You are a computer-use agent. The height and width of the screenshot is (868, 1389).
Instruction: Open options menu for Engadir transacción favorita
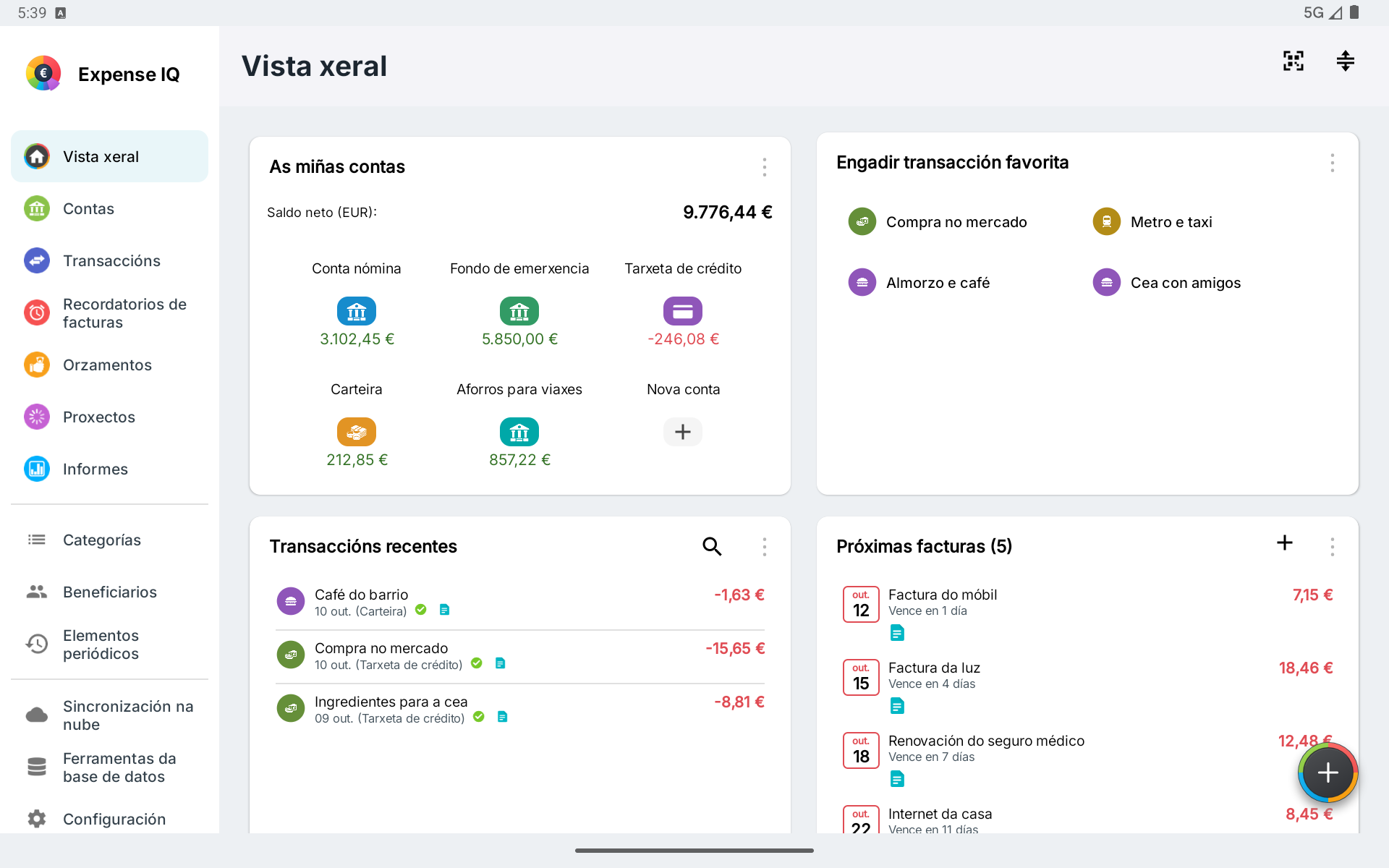1332,163
